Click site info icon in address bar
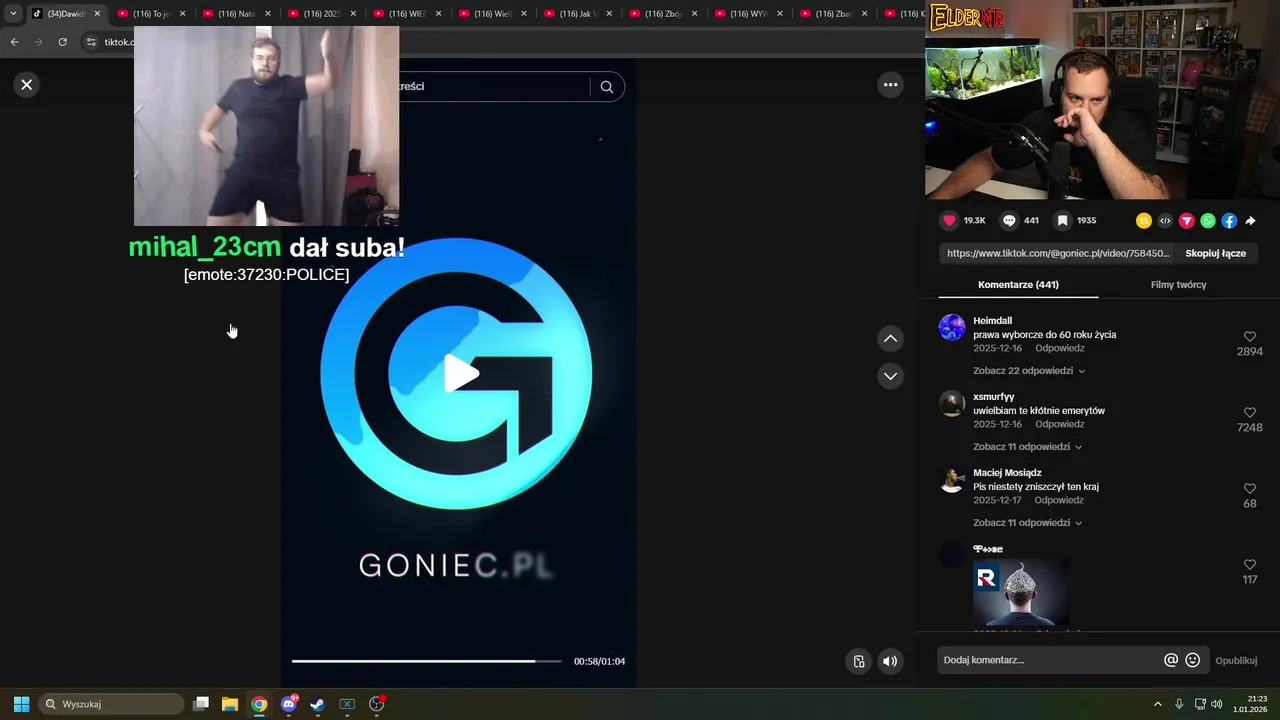This screenshot has height=720, width=1280. 91,42
